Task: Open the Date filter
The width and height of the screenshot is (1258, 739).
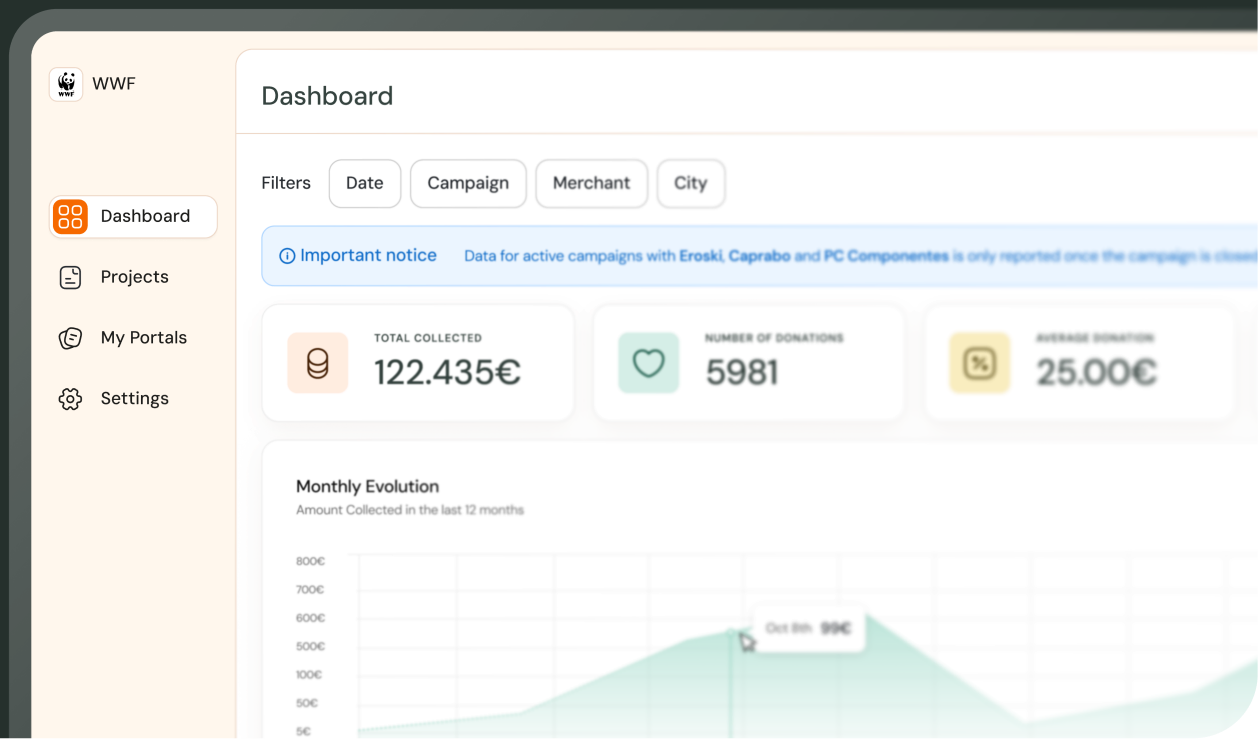Action: [x=365, y=184]
